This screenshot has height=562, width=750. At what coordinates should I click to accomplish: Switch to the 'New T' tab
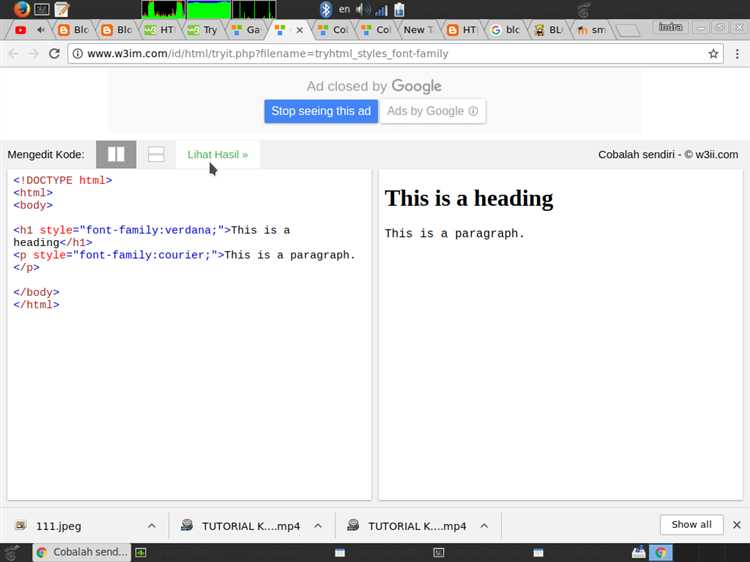tap(418, 30)
